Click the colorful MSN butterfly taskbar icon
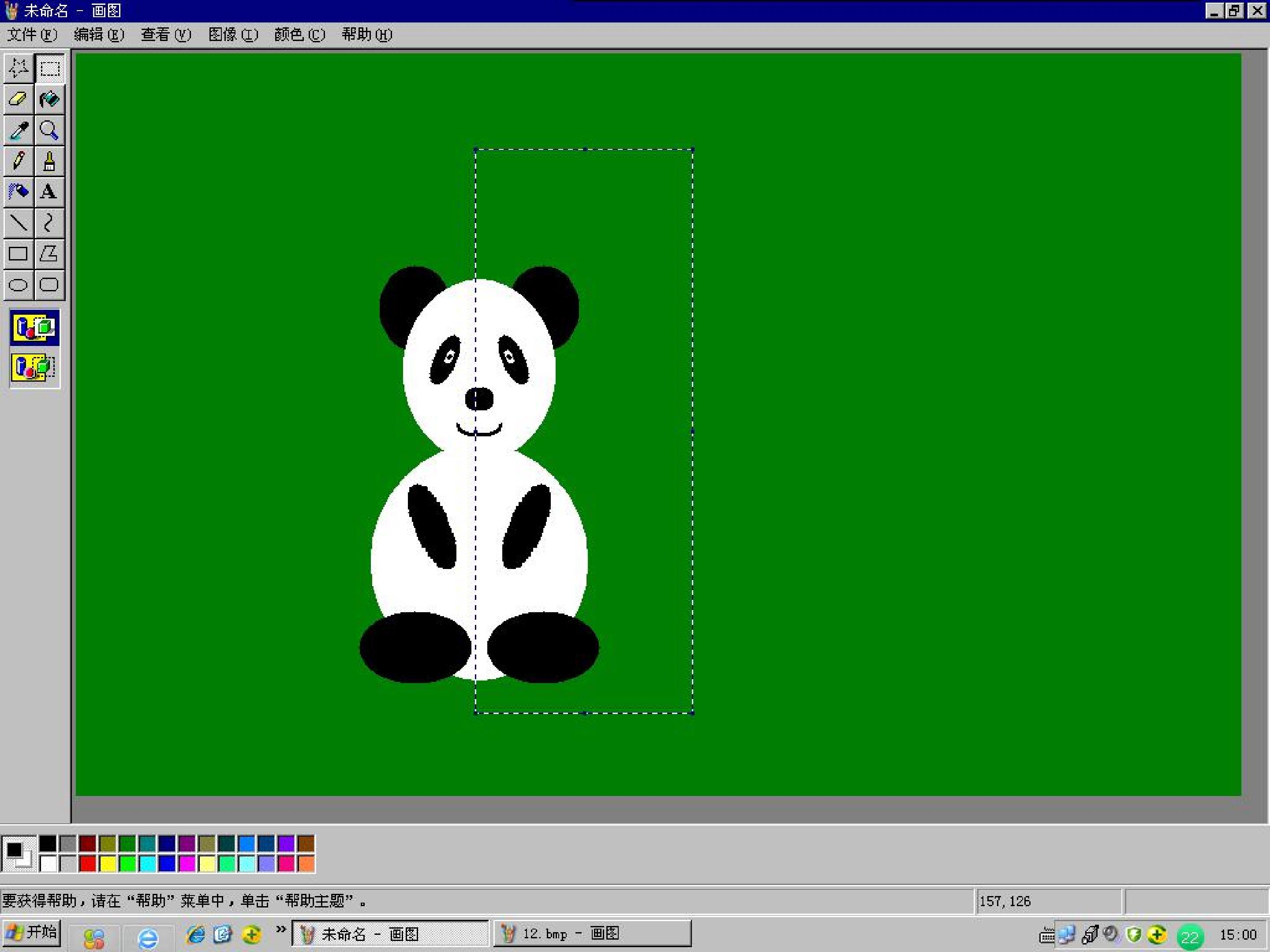This screenshot has height=952, width=1270. [94, 938]
